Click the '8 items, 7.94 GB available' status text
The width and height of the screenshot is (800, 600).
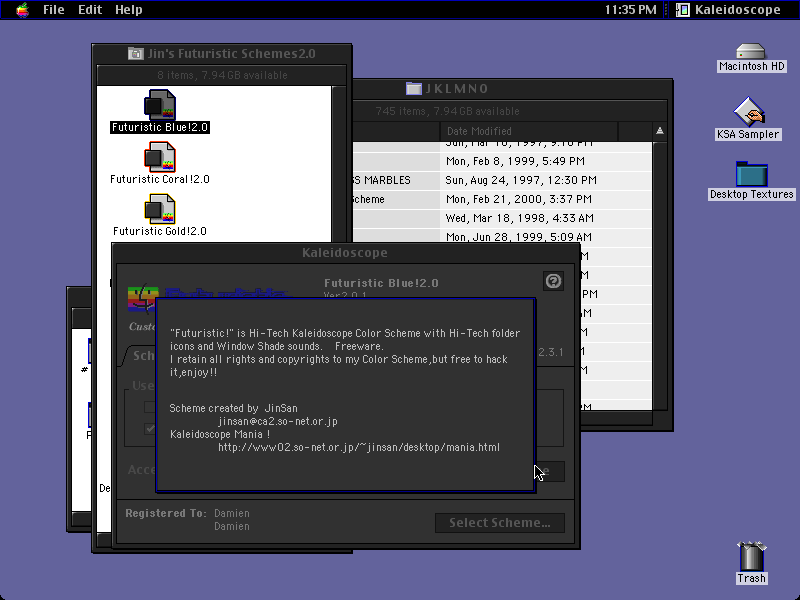pyautogui.click(x=222, y=76)
